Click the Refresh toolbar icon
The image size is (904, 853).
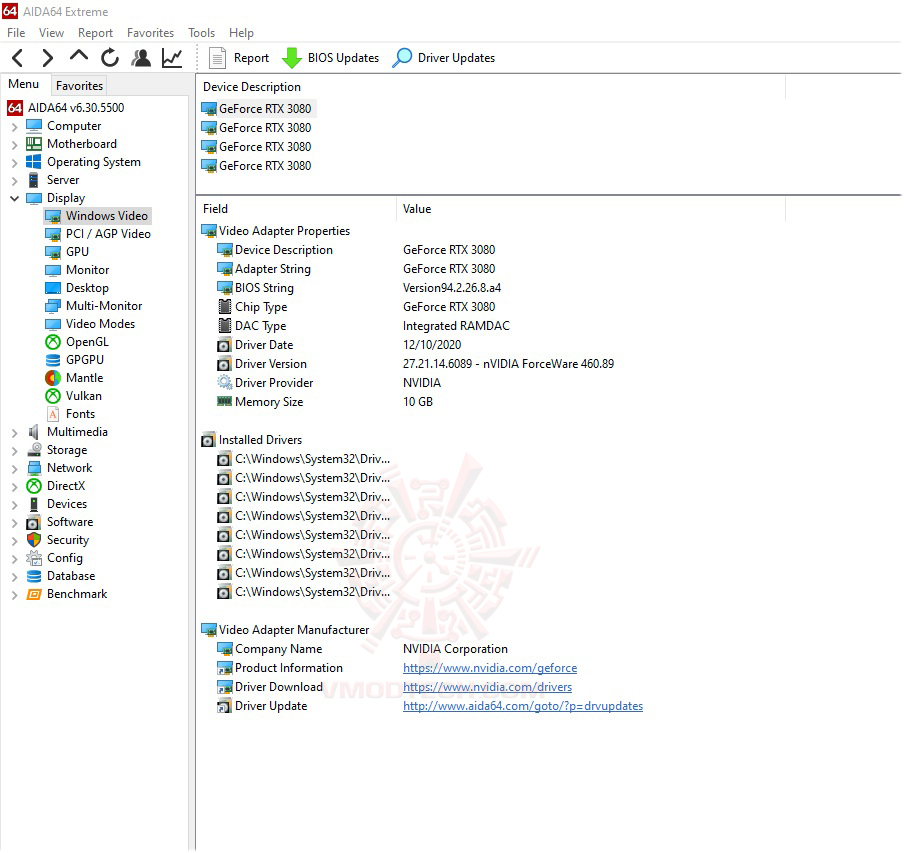tap(110, 58)
